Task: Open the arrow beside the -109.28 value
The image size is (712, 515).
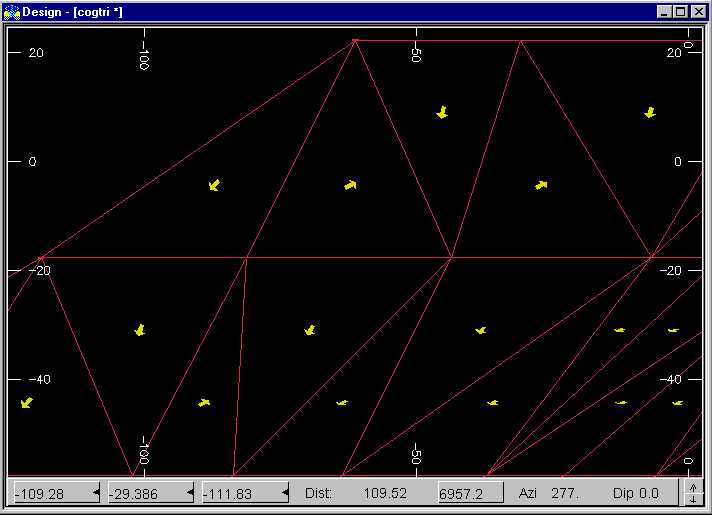Action: [x=96, y=493]
